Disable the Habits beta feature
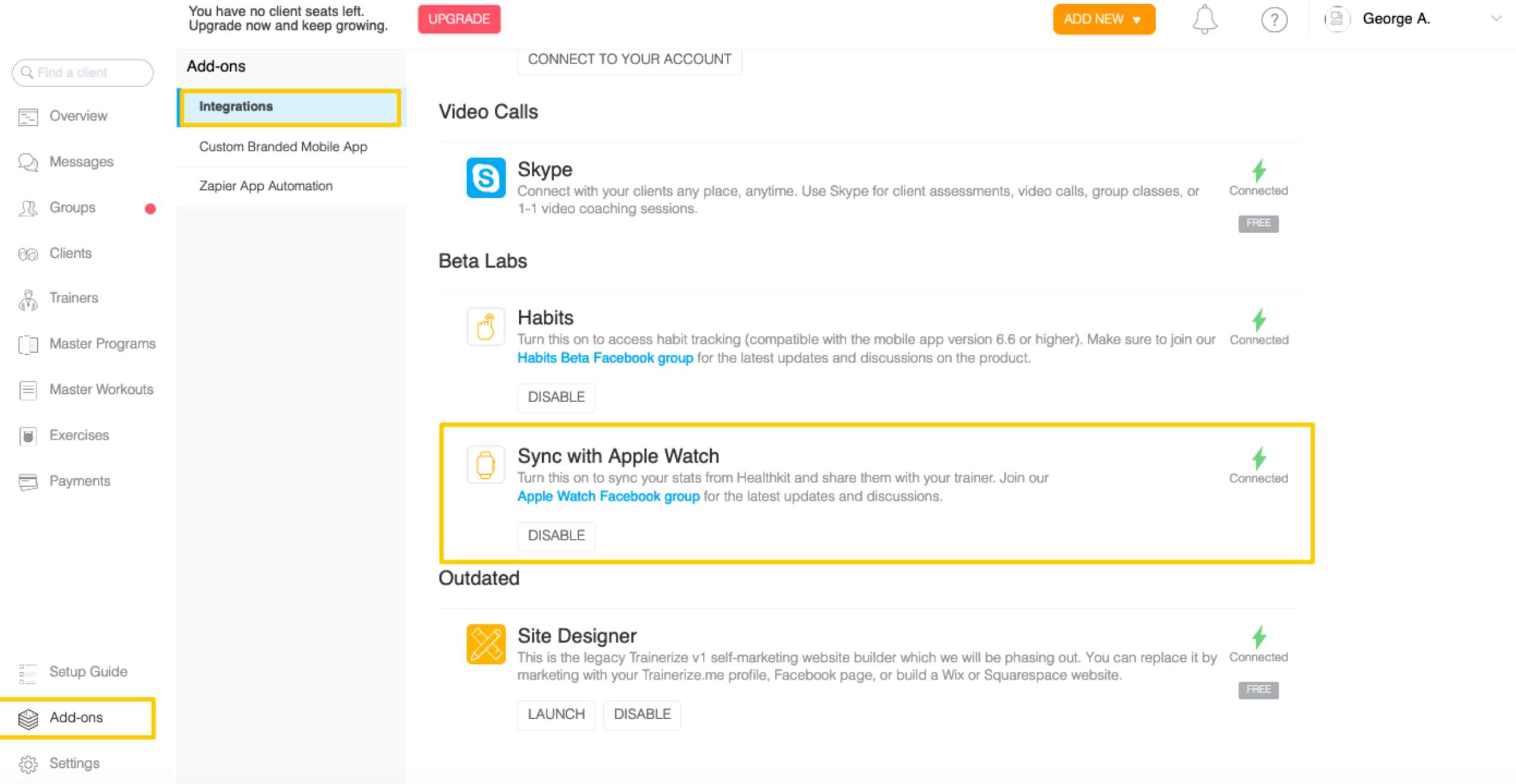Viewport: 1516px width, 784px height. point(556,397)
